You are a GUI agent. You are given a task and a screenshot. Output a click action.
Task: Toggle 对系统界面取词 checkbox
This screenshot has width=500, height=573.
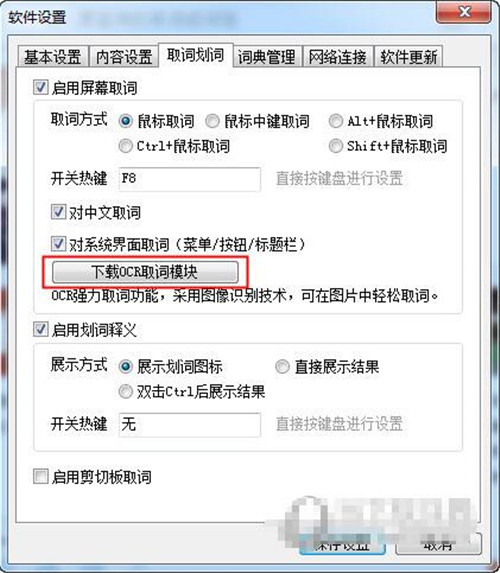click(58, 244)
